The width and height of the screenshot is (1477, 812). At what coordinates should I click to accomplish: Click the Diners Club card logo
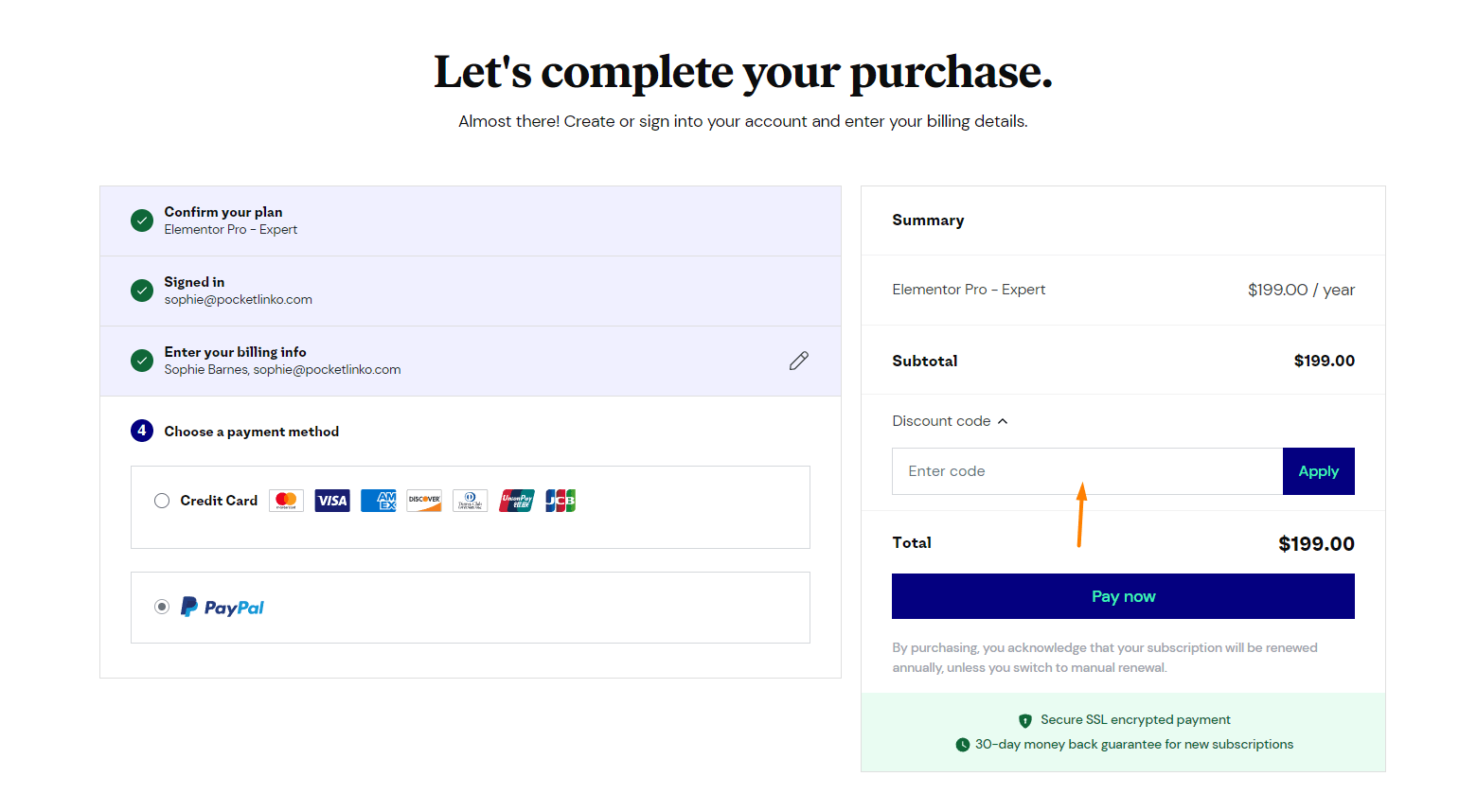coord(471,501)
